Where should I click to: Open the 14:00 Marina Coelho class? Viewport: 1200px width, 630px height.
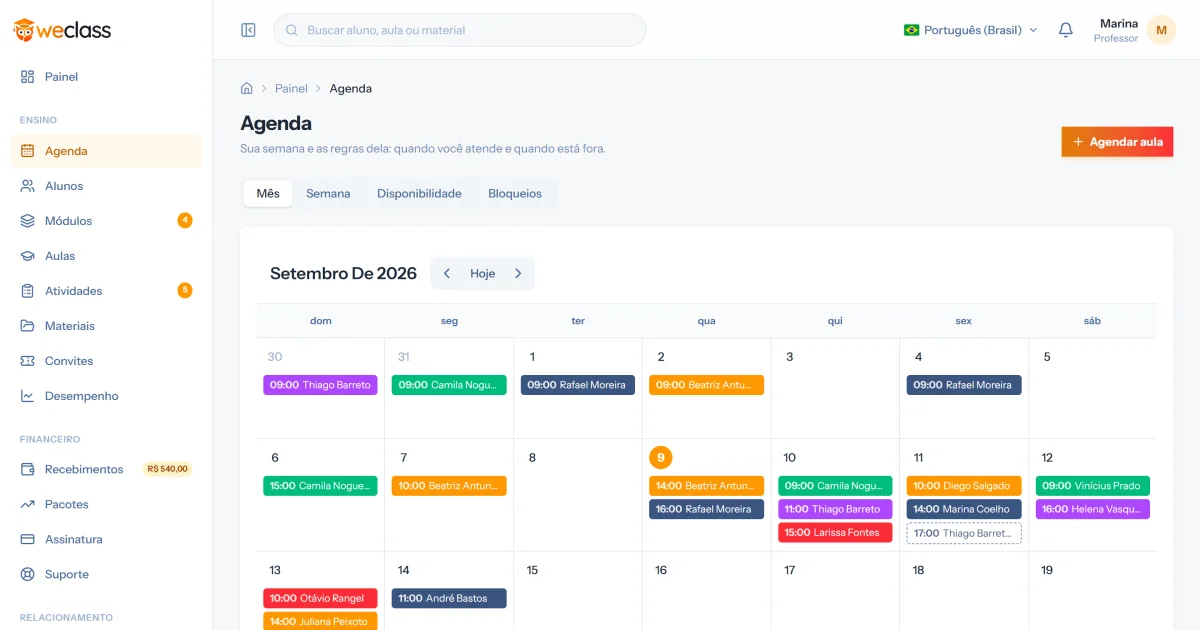[964, 509]
